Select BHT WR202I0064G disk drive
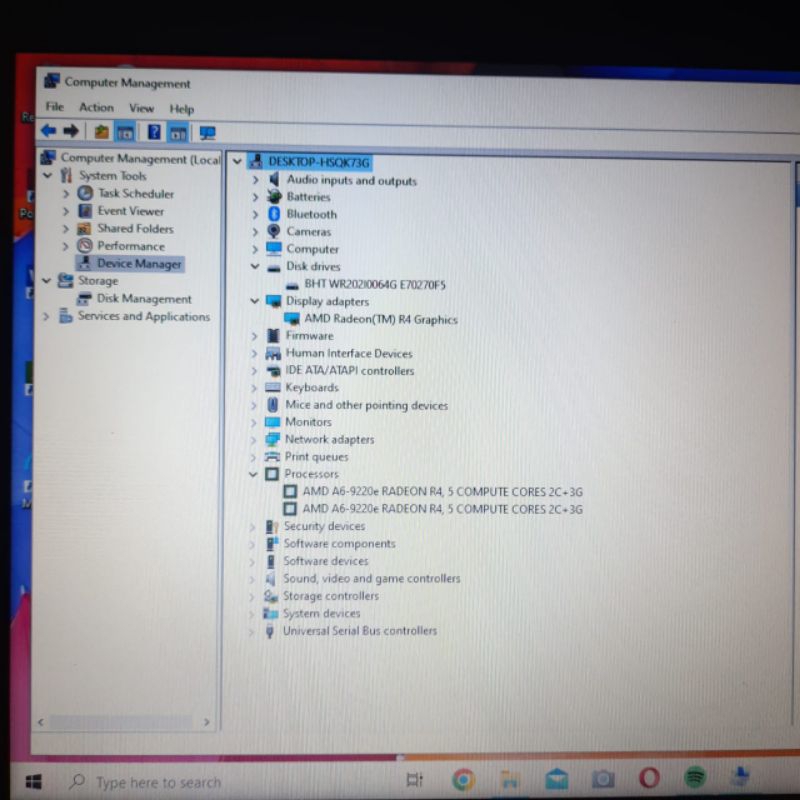Viewport: 800px width, 800px height. coord(374,284)
